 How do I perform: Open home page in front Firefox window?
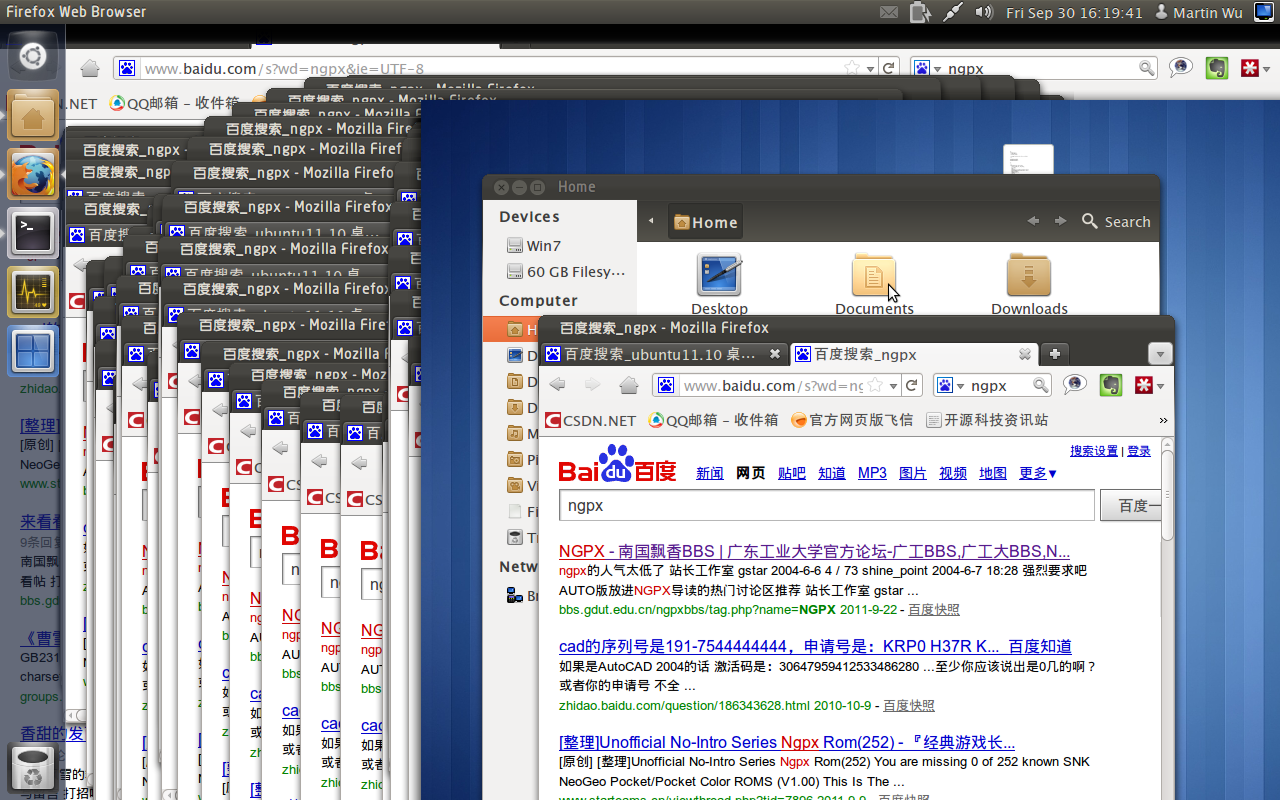628,385
